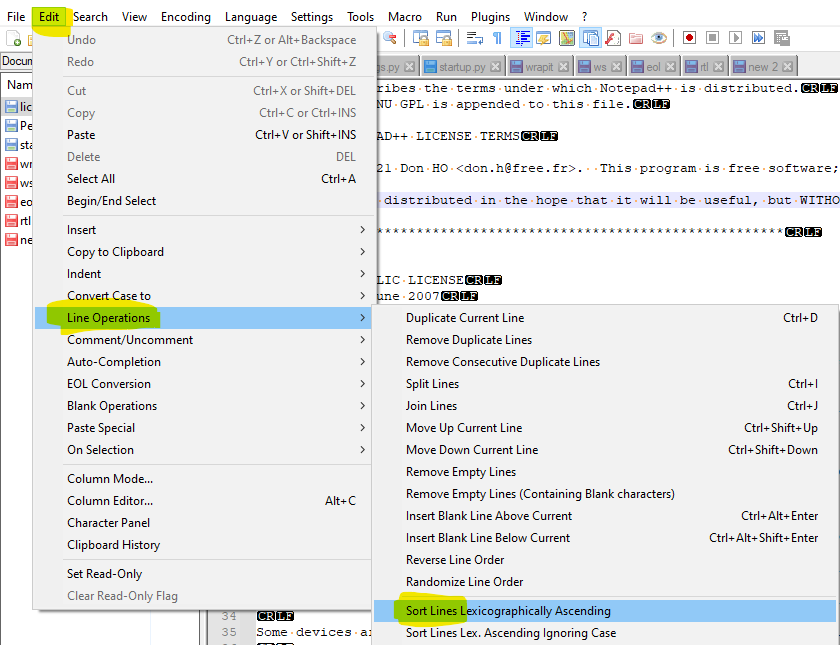
Task: Expand the EOL Conversion submenu
Action: (x=203, y=384)
